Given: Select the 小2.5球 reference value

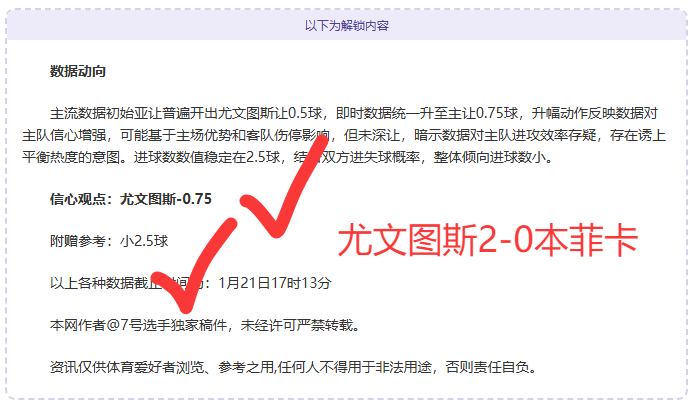Looking at the screenshot, I should coord(144,241).
